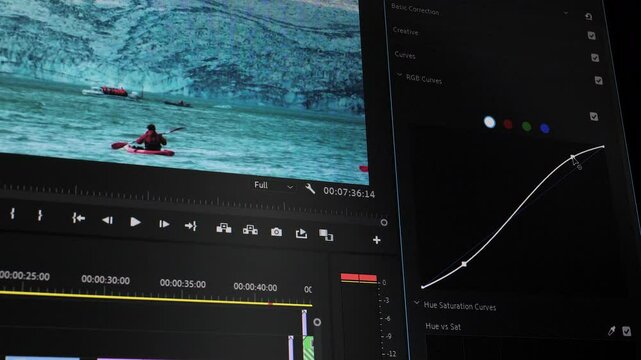Click the upper control point on the curve
Viewport: 641px width, 360px height.
pyautogui.click(x=573, y=157)
